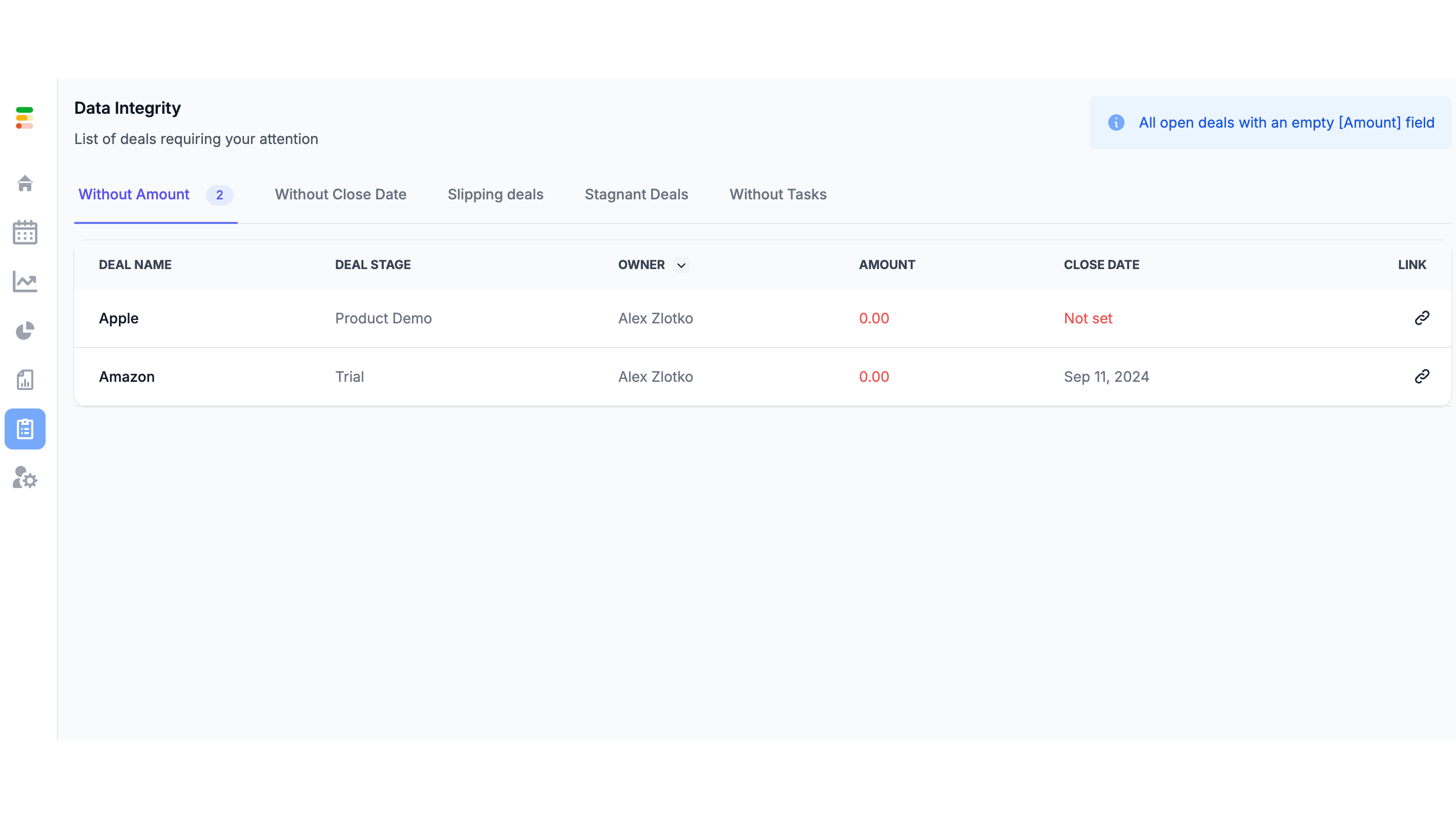Expand the Owner column filter dropdown
The image size is (1456, 819).
click(x=681, y=265)
